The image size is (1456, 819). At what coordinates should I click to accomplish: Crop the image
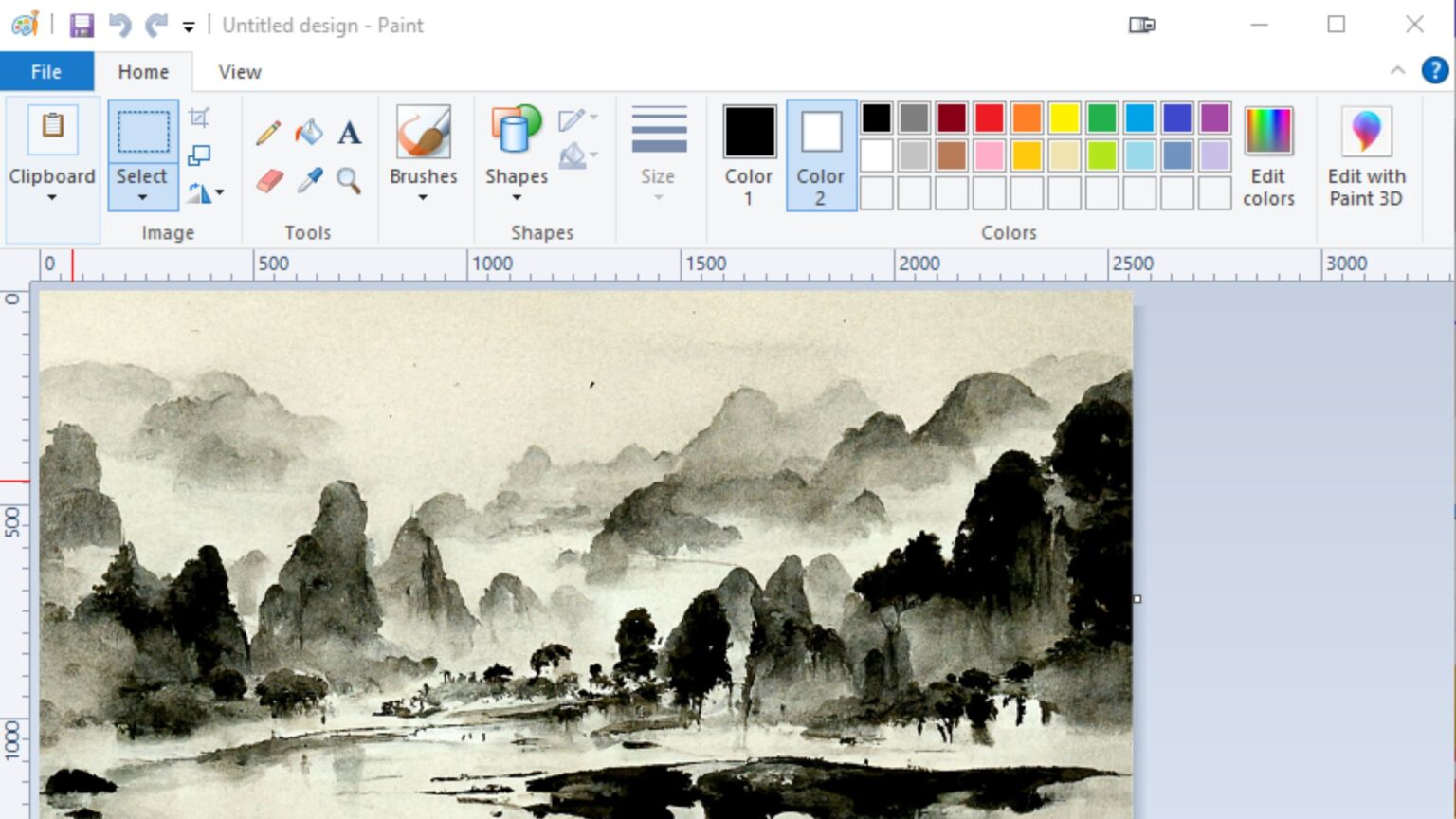point(197,116)
